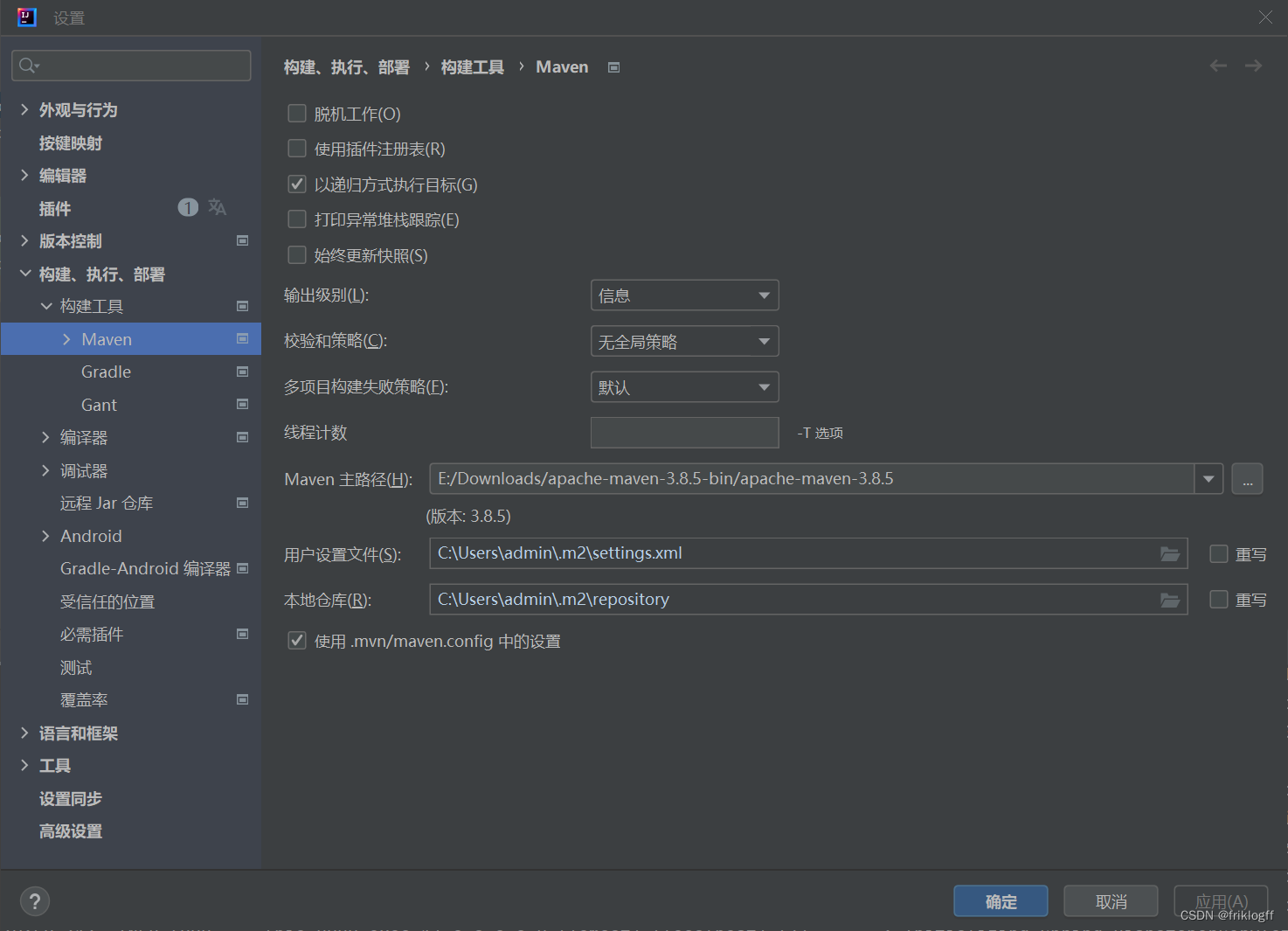This screenshot has width=1288, height=931.
Task: Expand 工具 tree node
Action: point(24,766)
